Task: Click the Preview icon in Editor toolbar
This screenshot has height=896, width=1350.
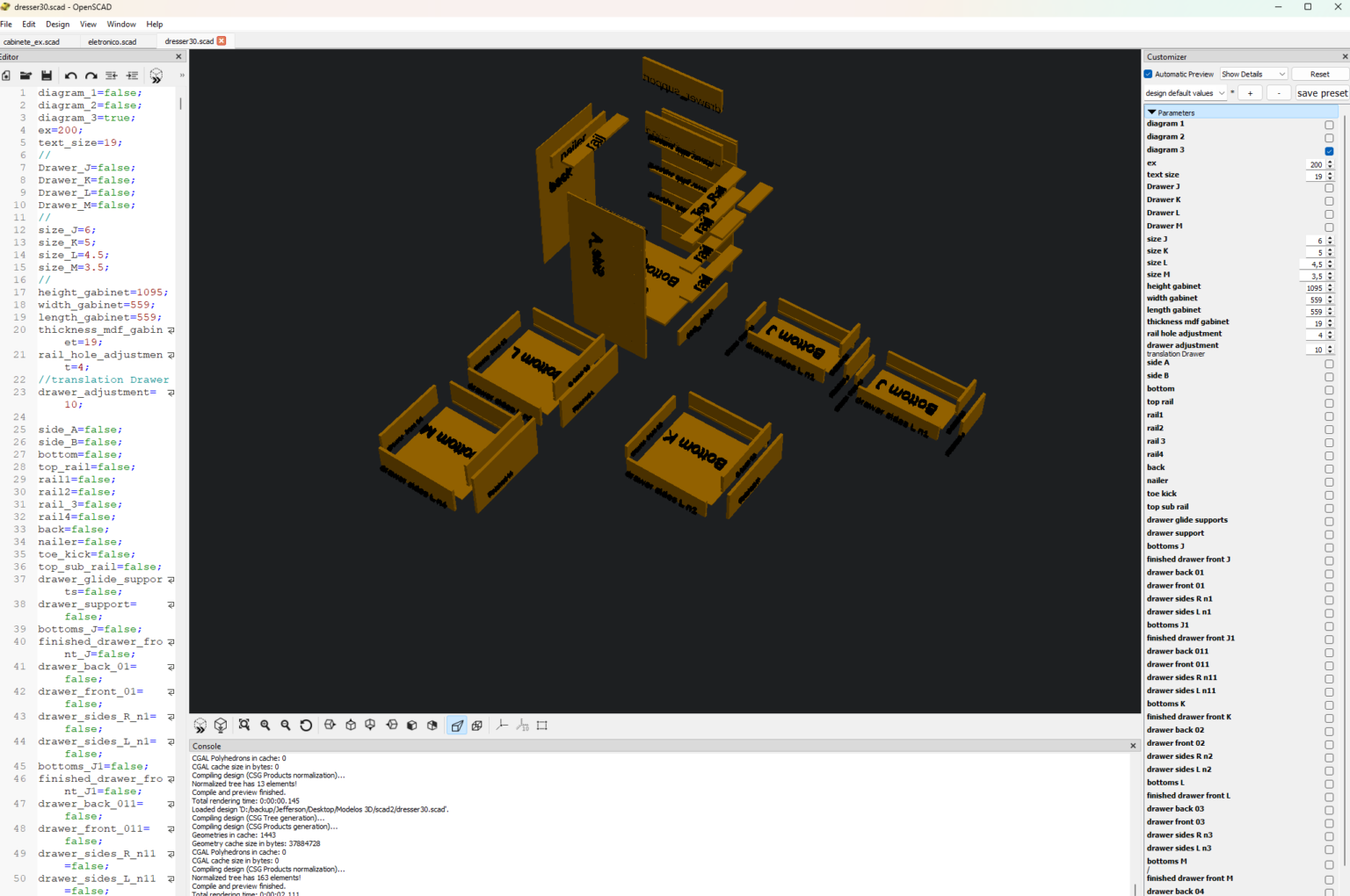Action: [x=156, y=76]
